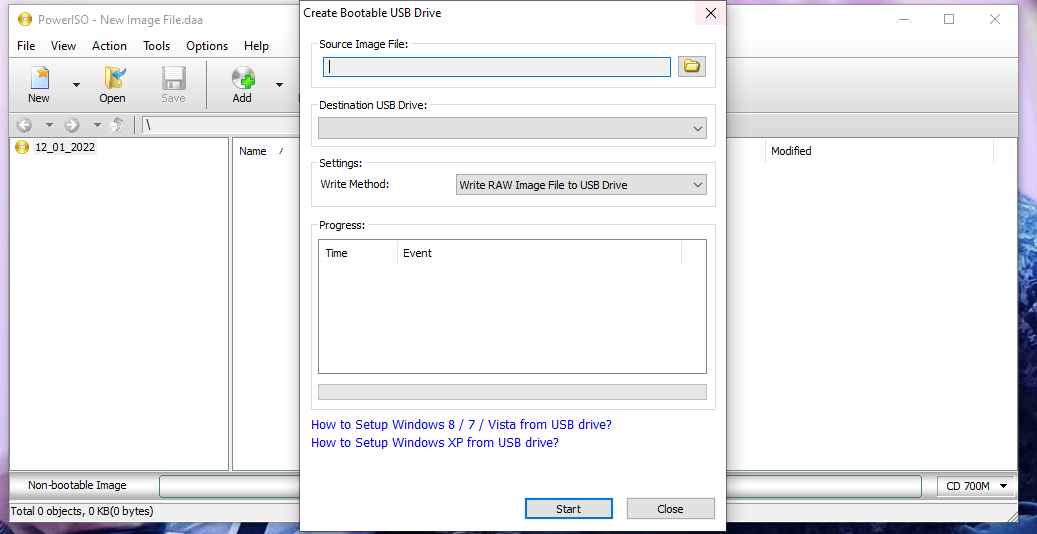Expand the Add button dropdown arrow
The width and height of the screenshot is (1037, 534).
279,85
